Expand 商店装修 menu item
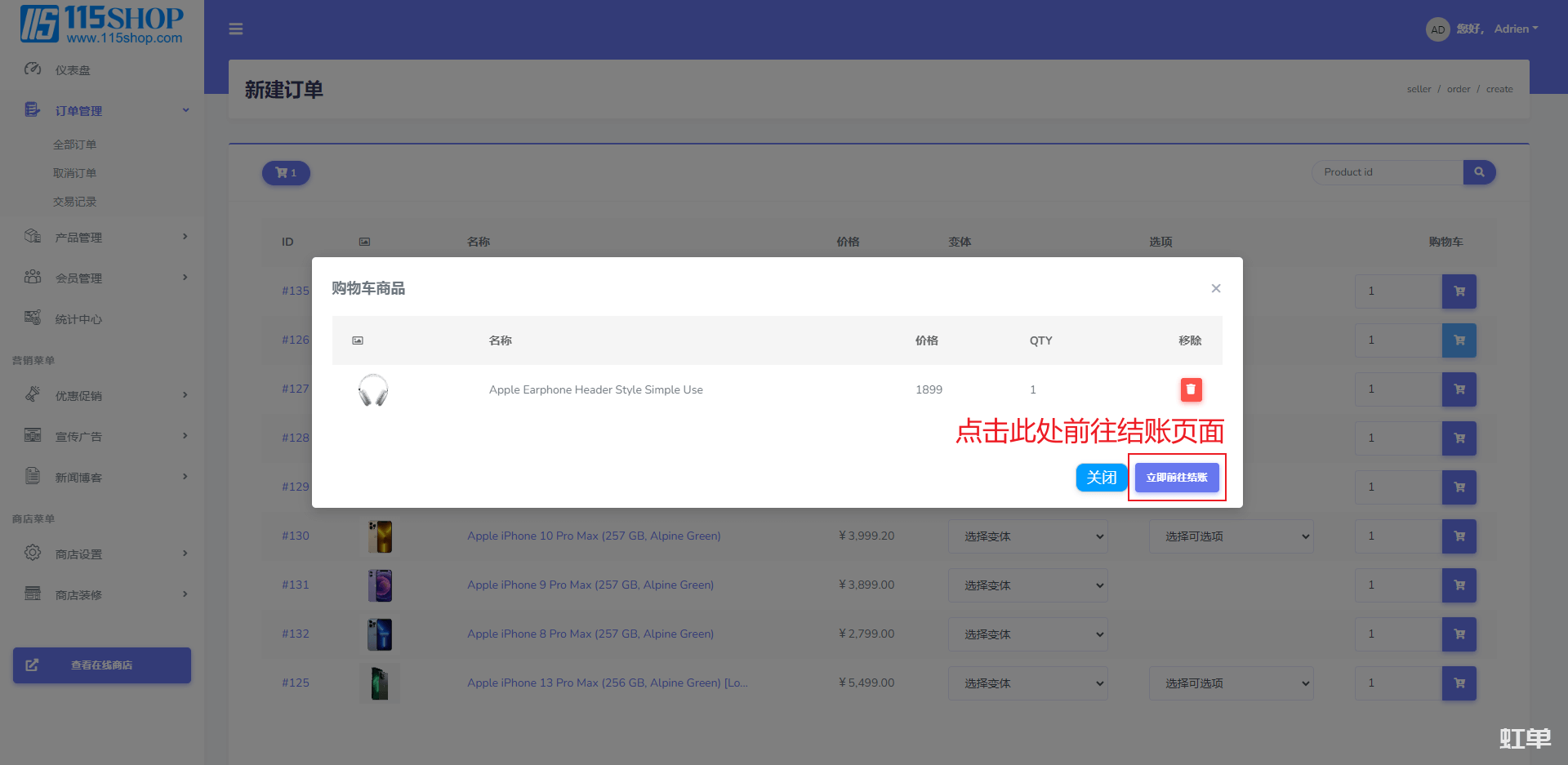The height and width of the screenshot is (765, 1568). click(x=102, y=594)
